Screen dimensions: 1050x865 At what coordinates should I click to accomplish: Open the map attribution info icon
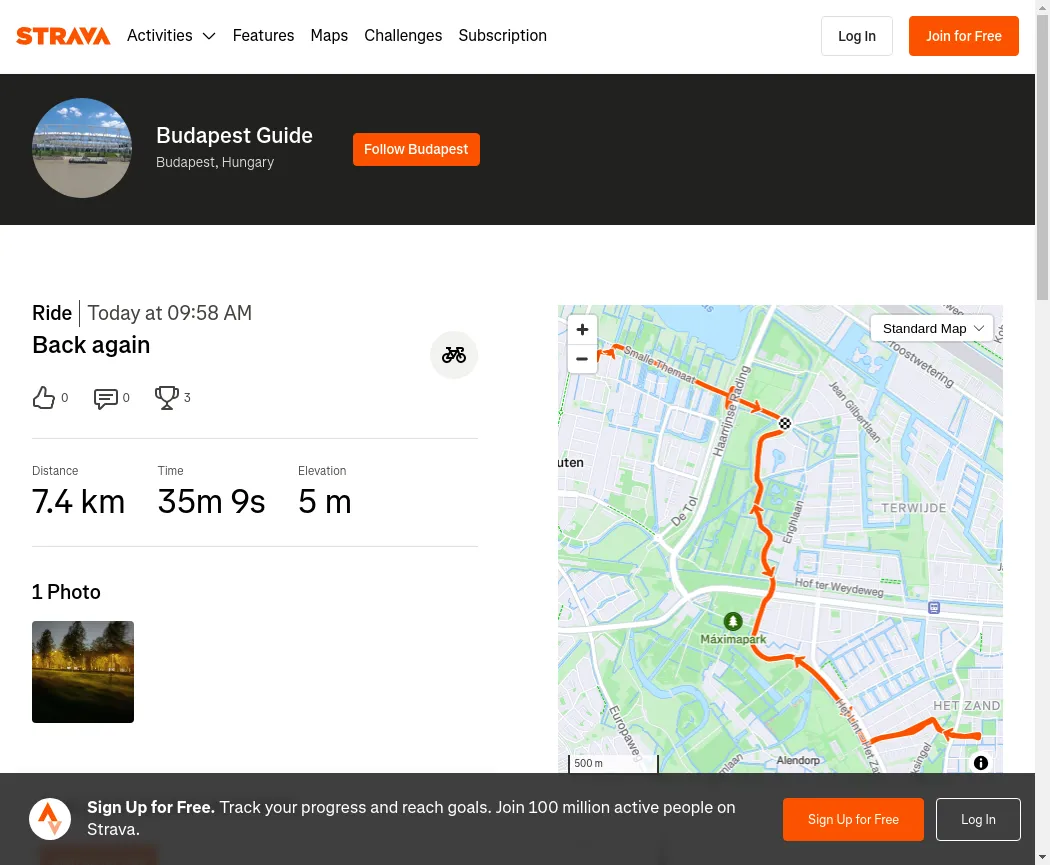coord(980,763)
